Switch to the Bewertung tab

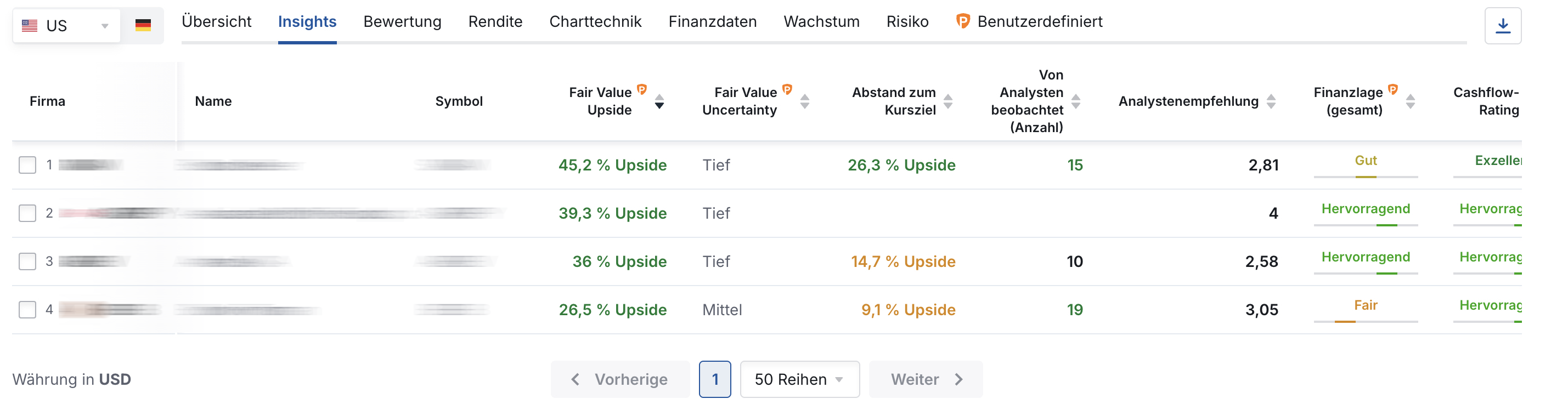click(402, 21)
